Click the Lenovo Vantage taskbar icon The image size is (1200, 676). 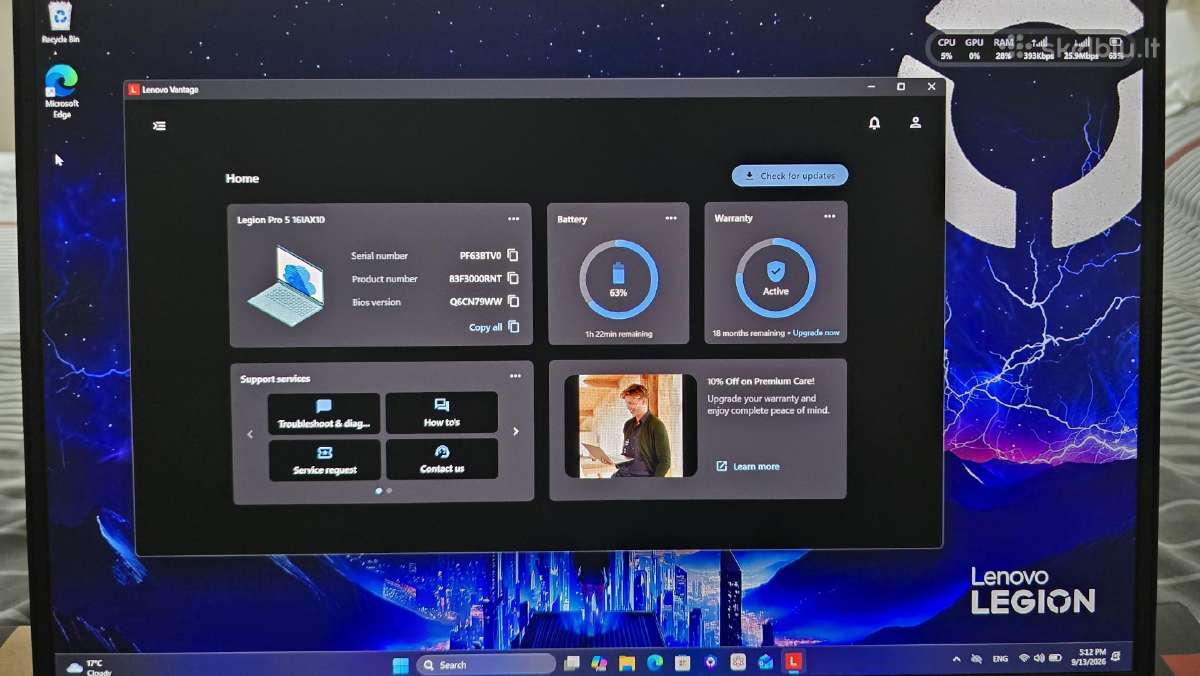(793, 662)
